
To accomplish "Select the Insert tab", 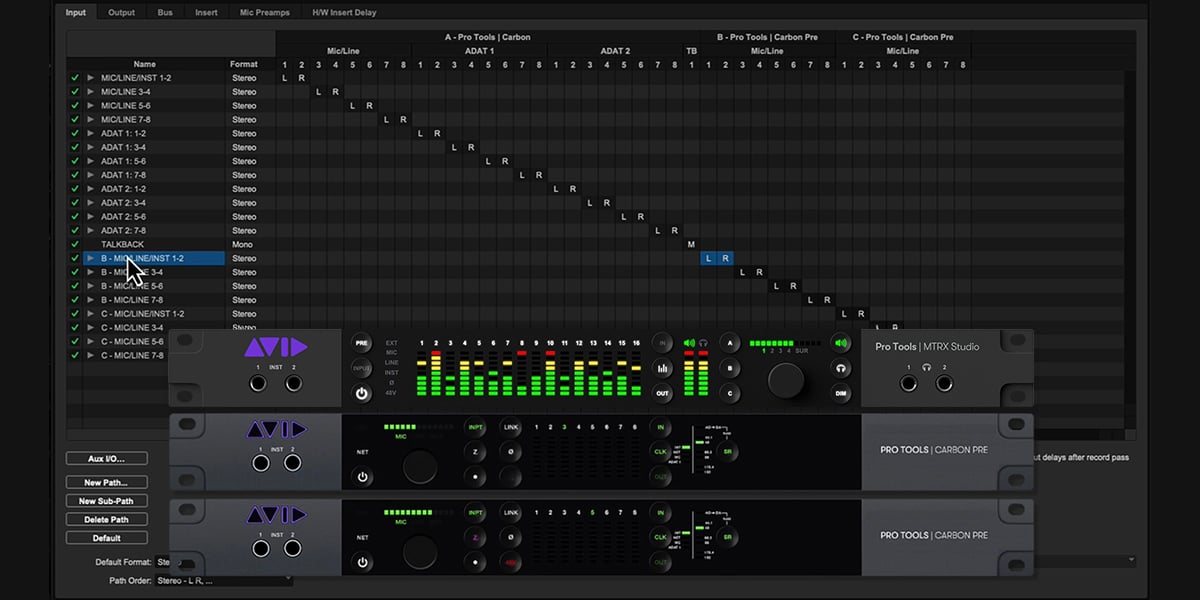I will point(206,12).
